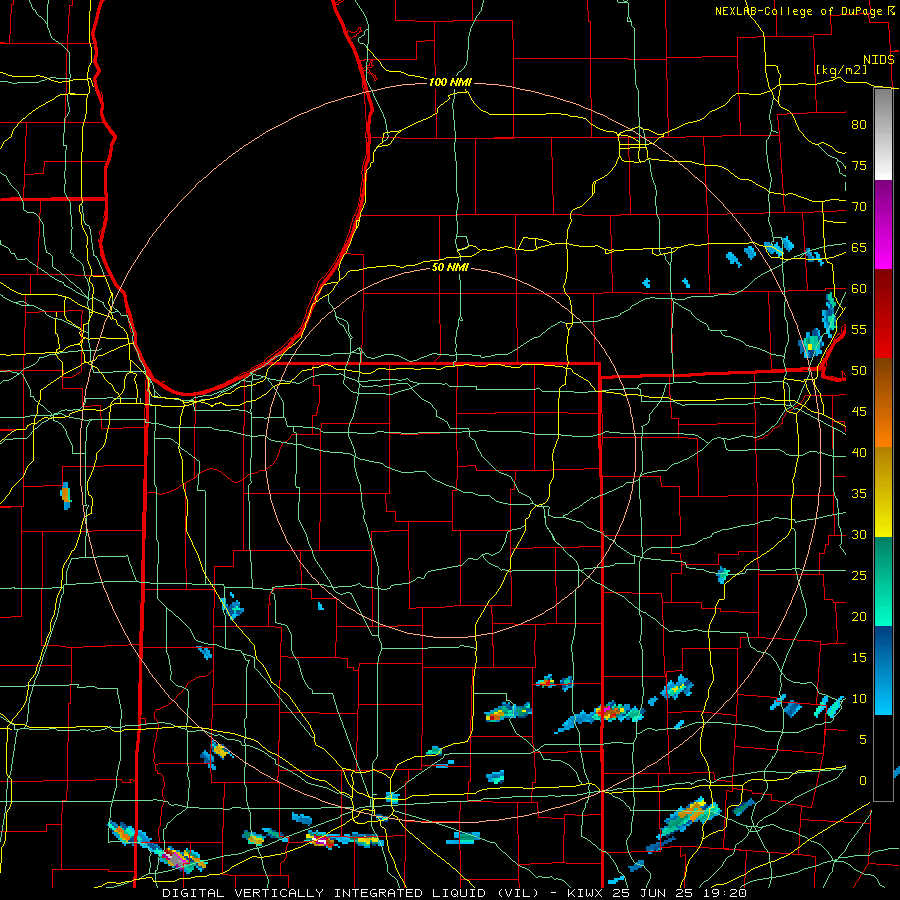Click the 15 value on the scale
The height and width of the screenshot is (900, 900).
[x=859, y=658]
